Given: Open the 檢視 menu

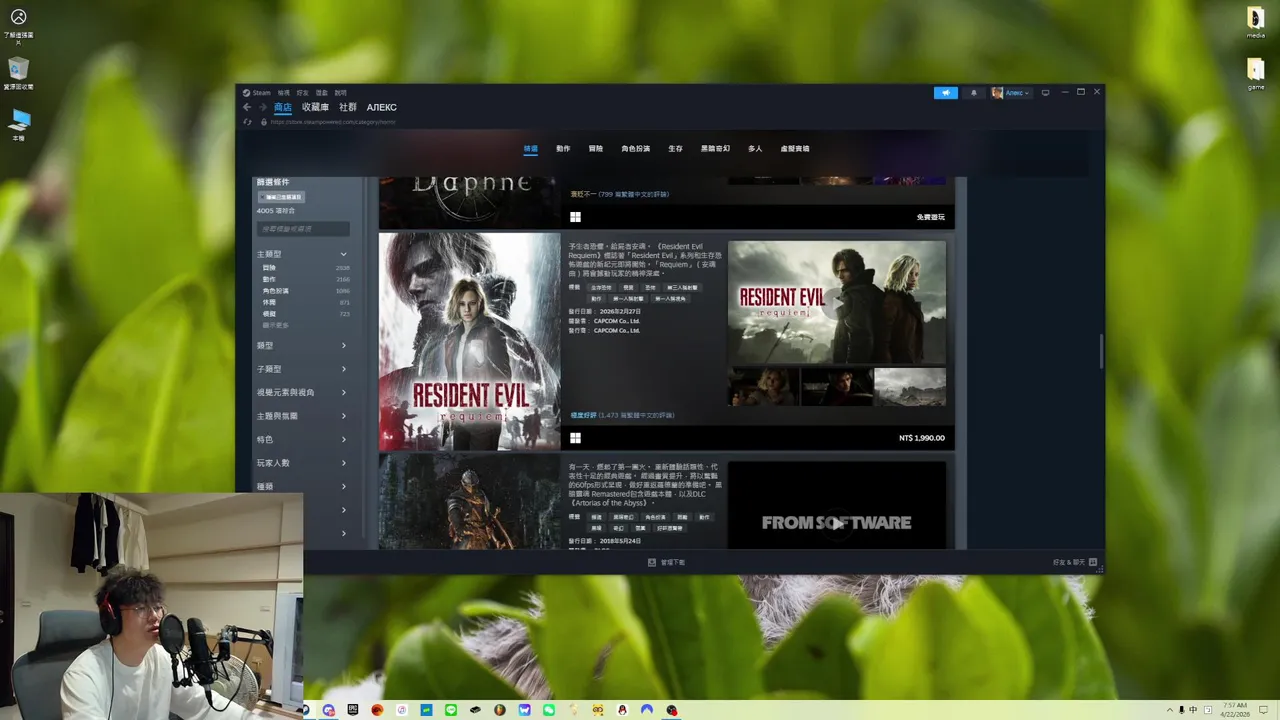Looking at the screenshot, I should (x=283, y=93).
